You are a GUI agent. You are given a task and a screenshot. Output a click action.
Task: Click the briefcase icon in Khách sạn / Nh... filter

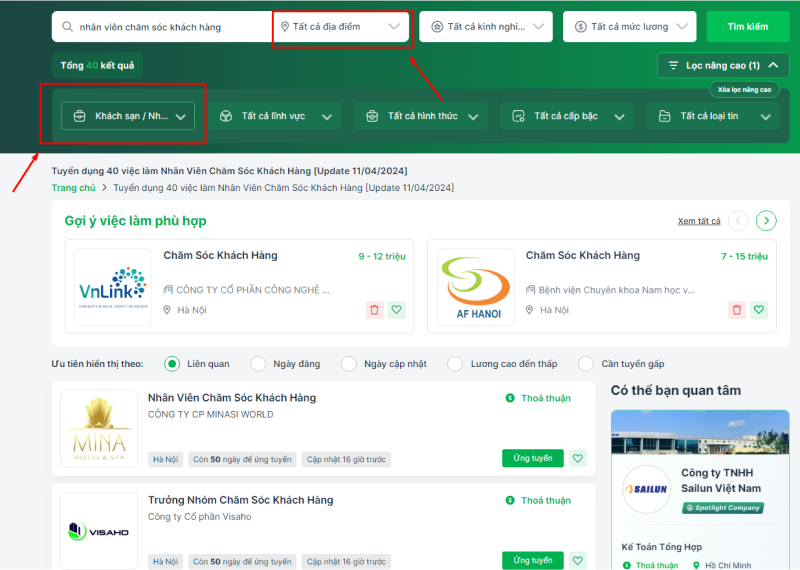pos(80,116)
